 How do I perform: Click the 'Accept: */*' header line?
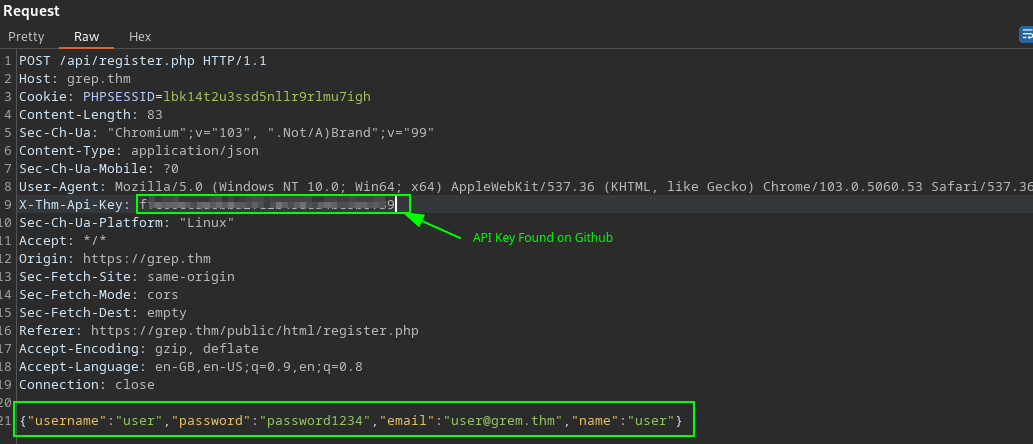click(63, 240)
